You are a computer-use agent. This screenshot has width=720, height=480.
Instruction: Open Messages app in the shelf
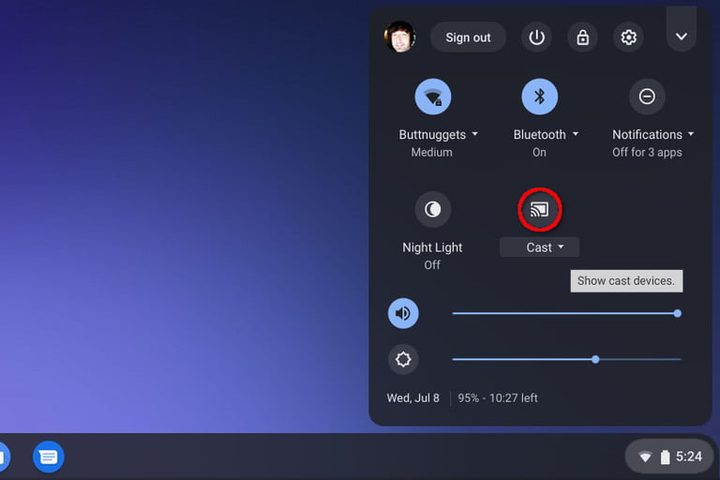(x=48, y=457)
